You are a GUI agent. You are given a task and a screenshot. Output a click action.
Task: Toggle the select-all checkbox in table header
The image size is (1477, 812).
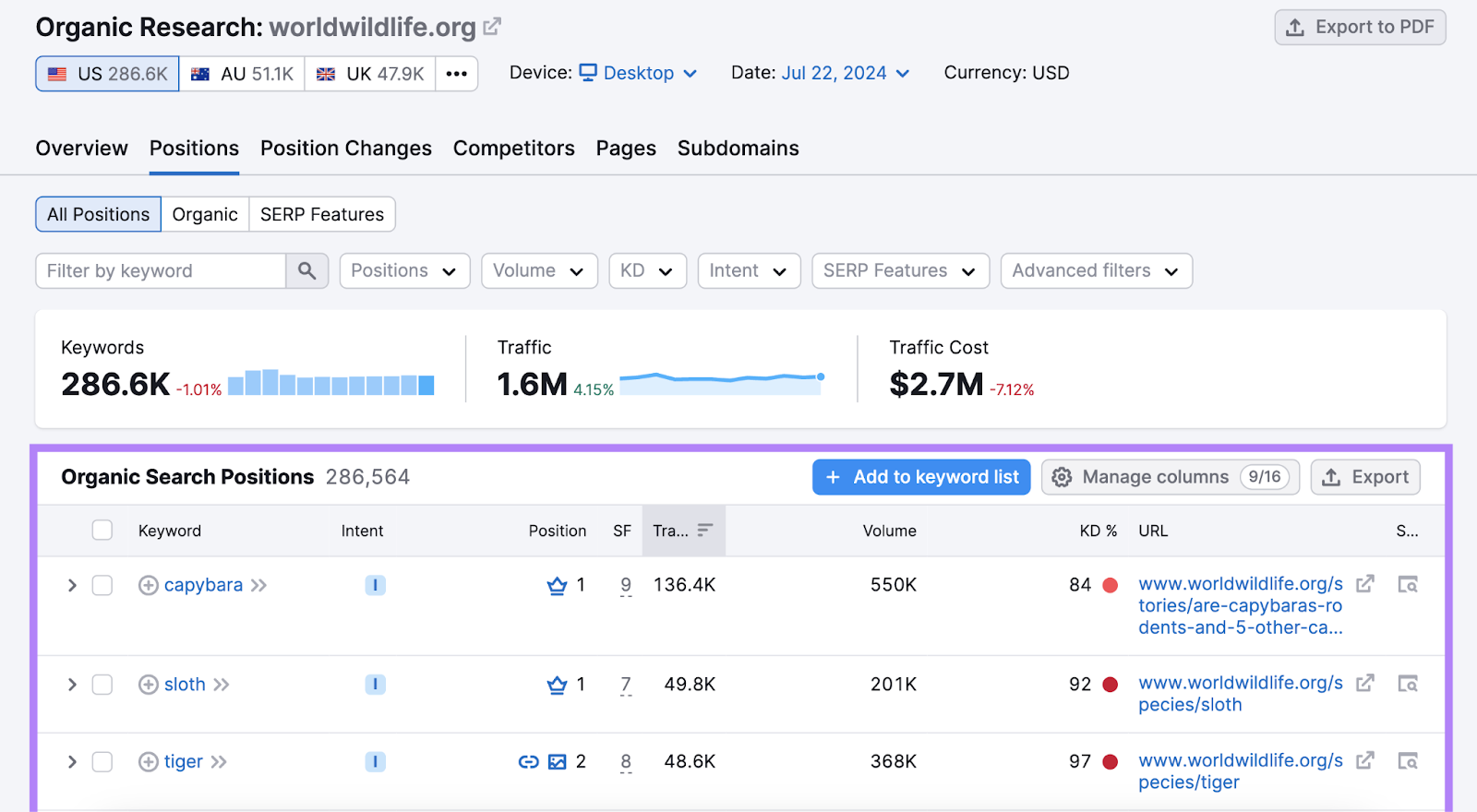[102, 531]
